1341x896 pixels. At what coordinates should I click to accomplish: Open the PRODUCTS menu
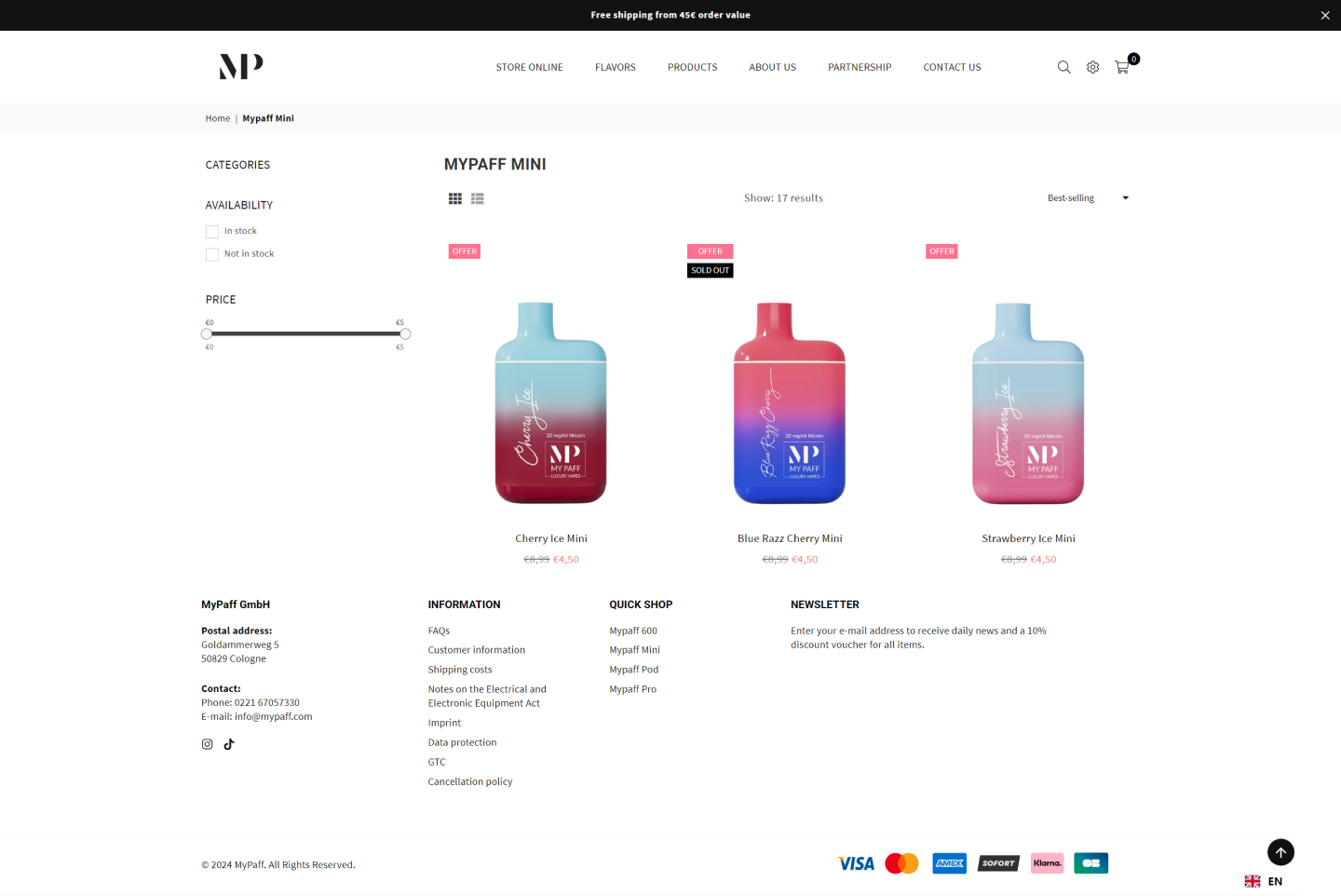(693, 67)
